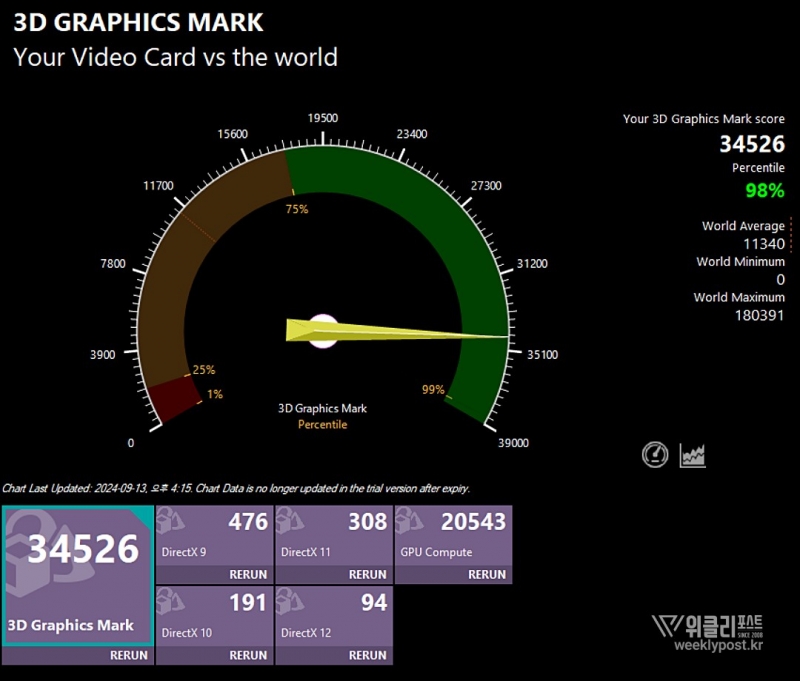Click the 39000 gauge scale label

[513, 443]
